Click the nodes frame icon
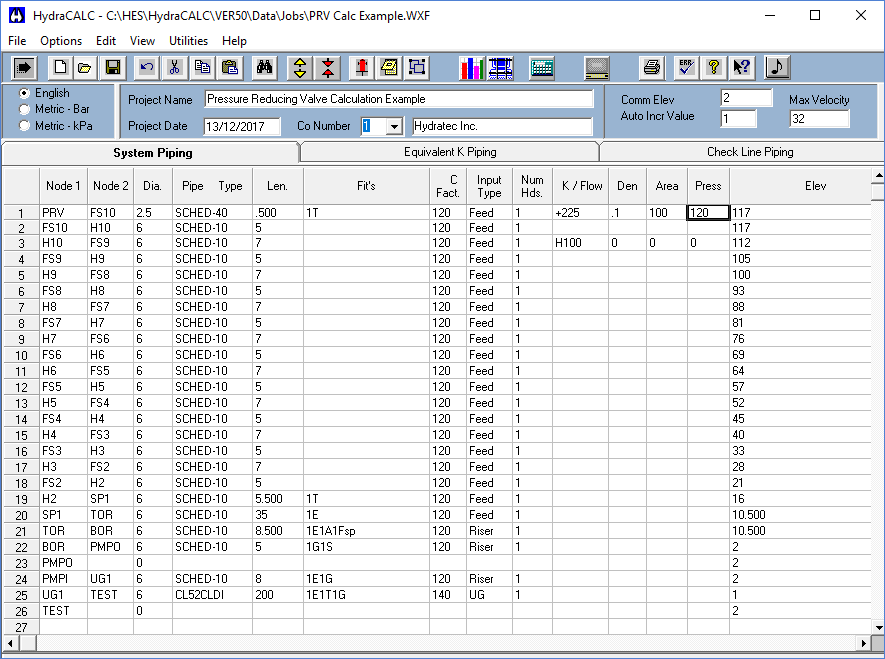 coord(417,68)
